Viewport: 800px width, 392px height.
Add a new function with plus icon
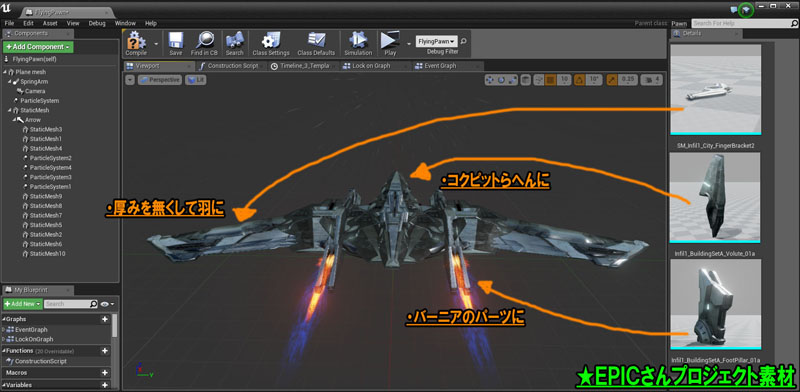[105, 351]
